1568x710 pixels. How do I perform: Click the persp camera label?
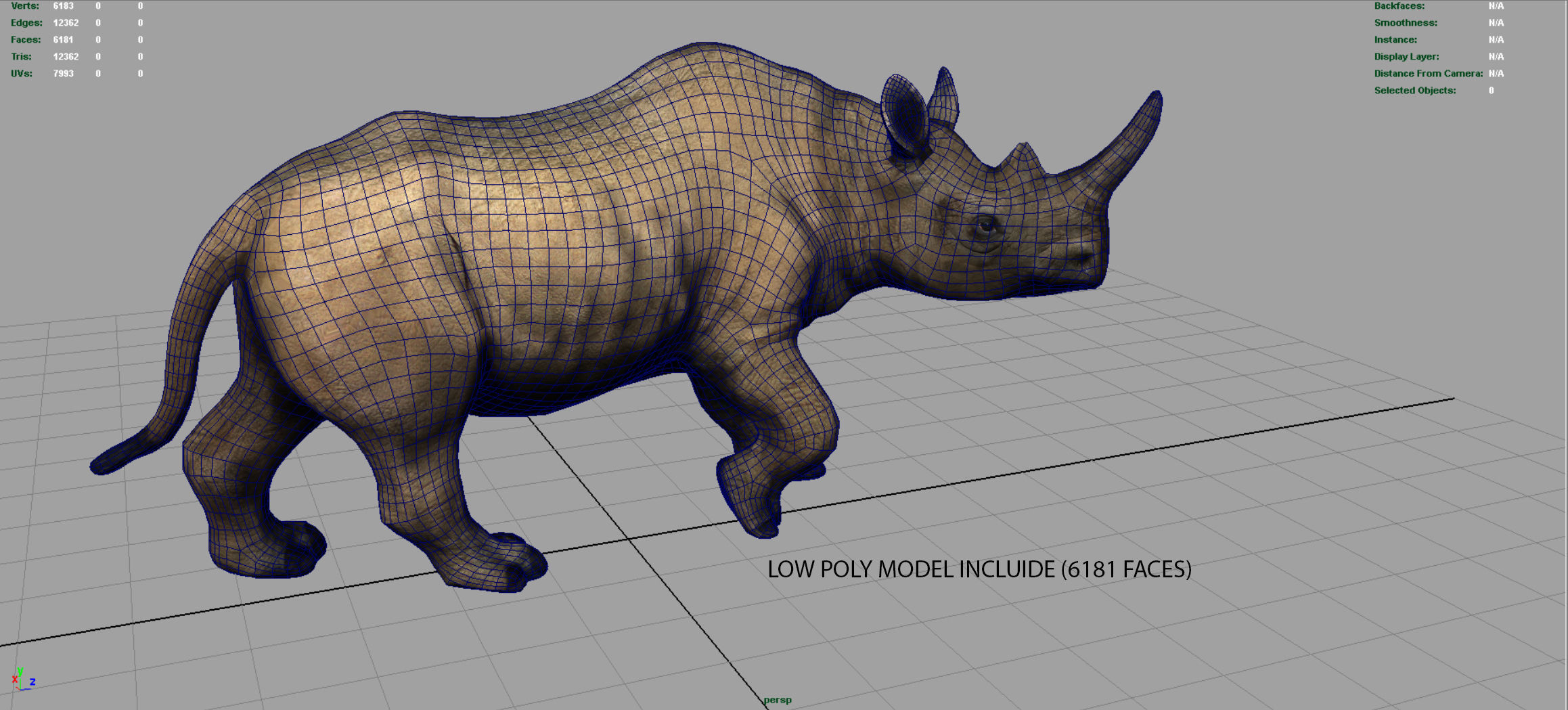(x=777, y=700)
